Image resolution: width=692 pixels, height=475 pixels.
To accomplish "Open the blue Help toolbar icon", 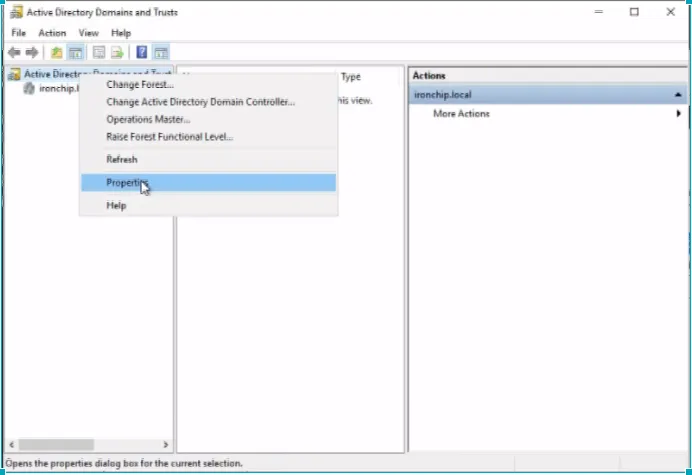I will pyautogui.click(x=142, y=53).
